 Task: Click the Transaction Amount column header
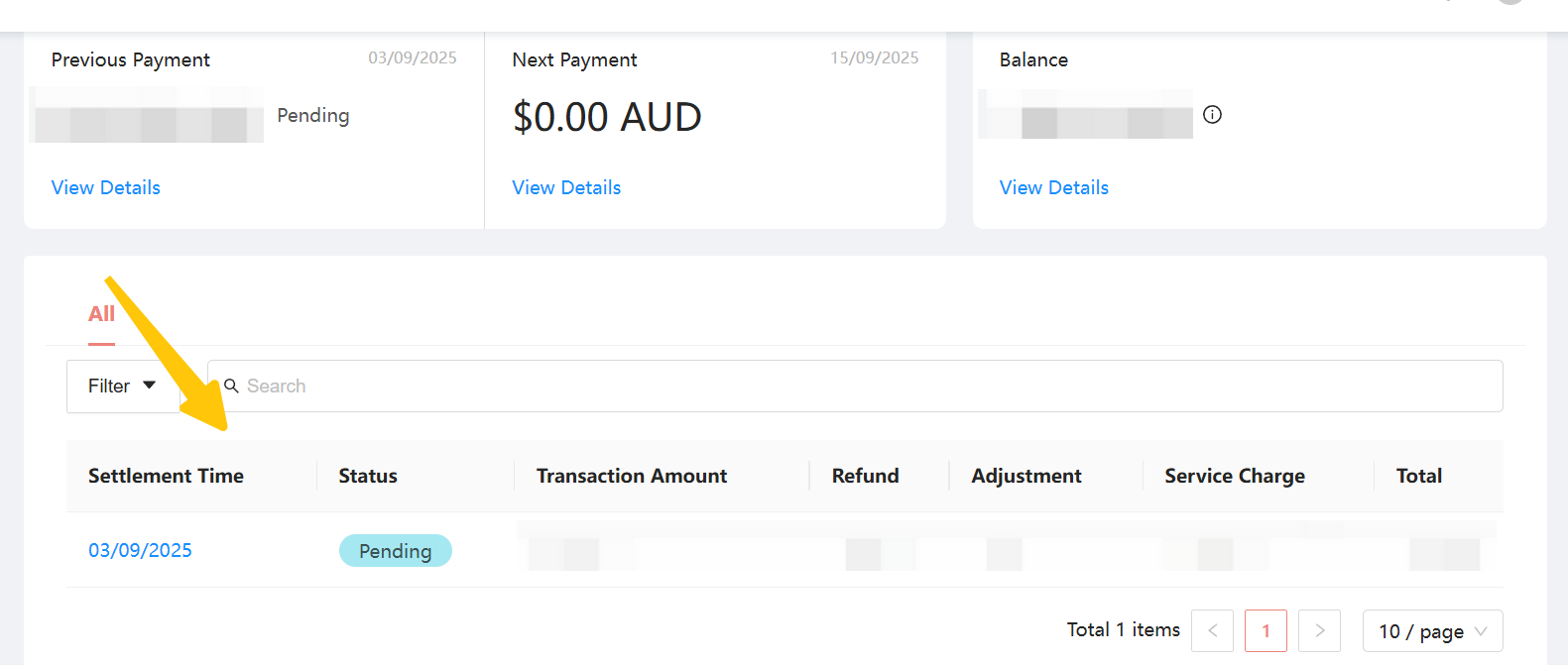pos(632,476)
